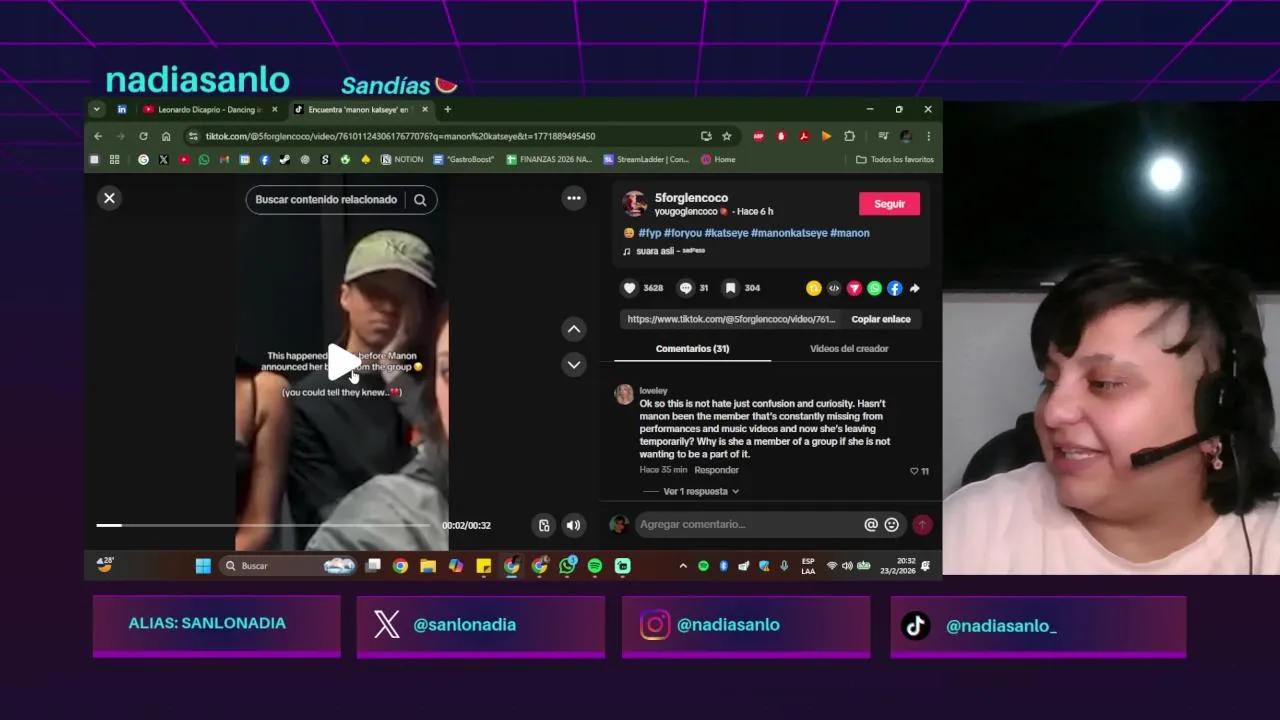Insert a mention with the @ icon

pyautogui.click(x=871, y=524)
